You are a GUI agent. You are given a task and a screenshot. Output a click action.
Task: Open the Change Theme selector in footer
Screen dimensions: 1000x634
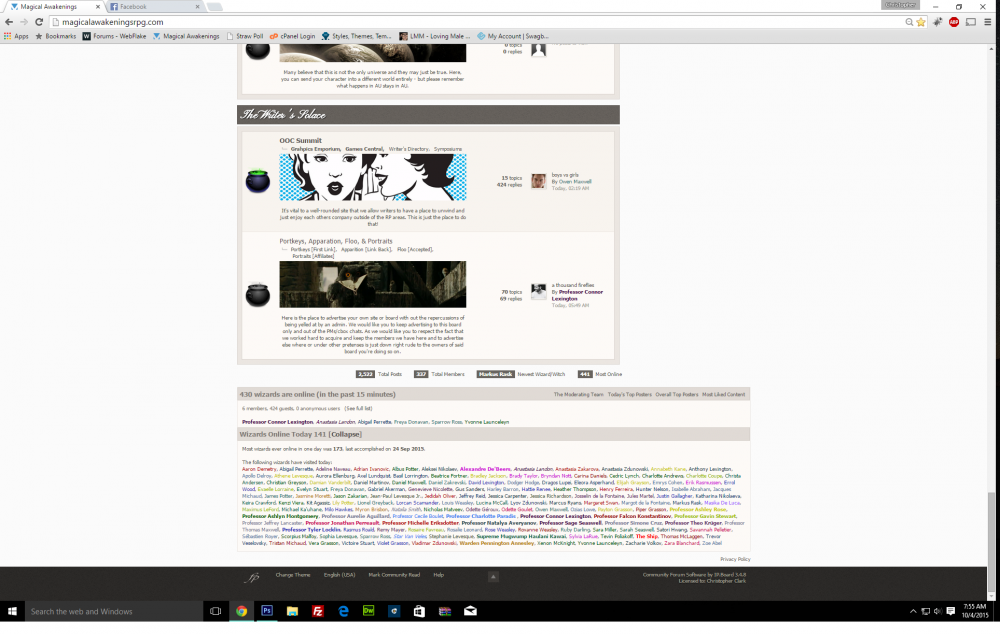pyautogui.click(x=293, y=575)
